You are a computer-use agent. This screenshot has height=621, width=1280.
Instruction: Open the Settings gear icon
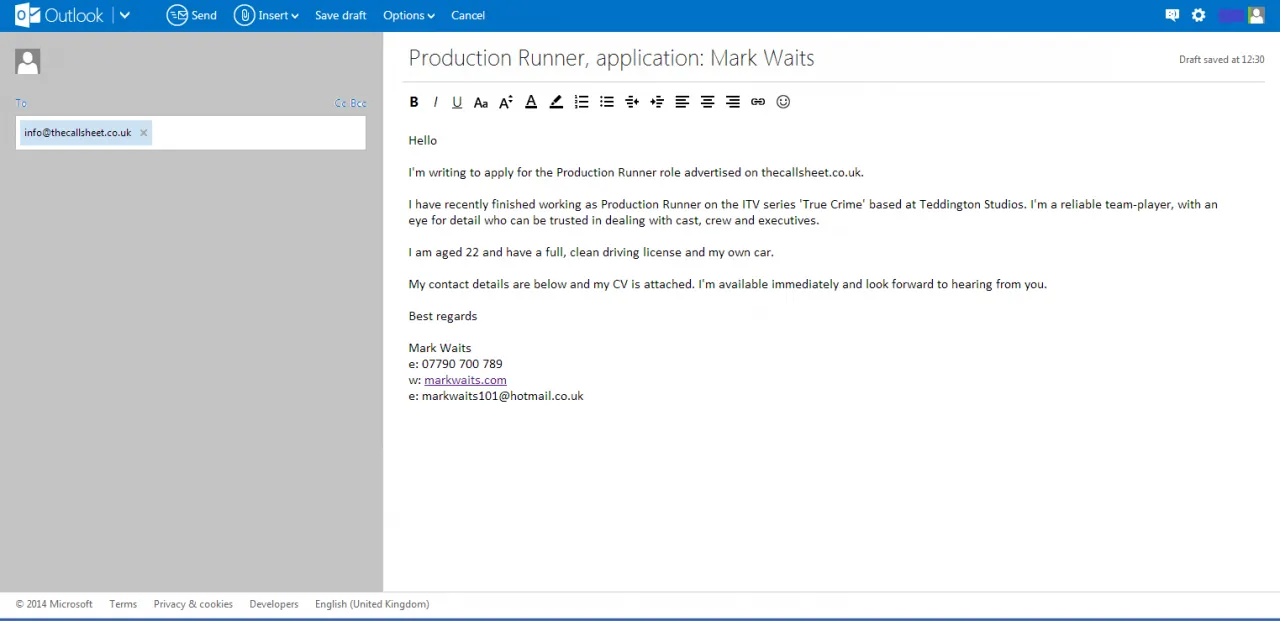click(1198, 15)
